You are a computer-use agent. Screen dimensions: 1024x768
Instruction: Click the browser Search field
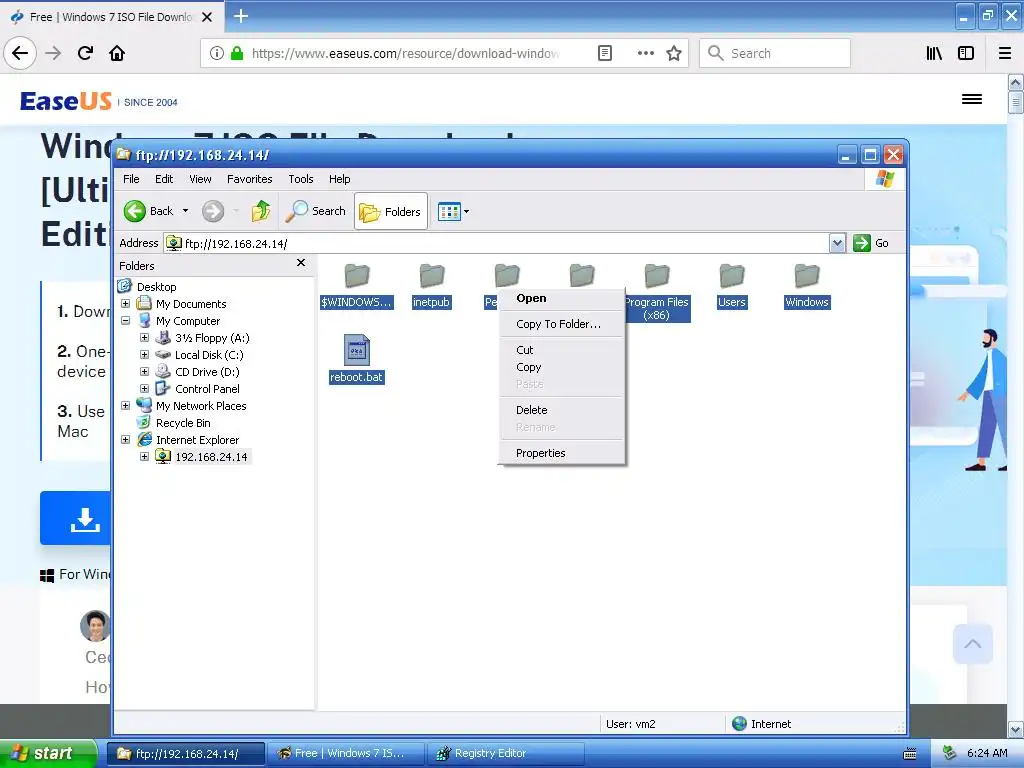pyautogui.click(x=775, y=53)
